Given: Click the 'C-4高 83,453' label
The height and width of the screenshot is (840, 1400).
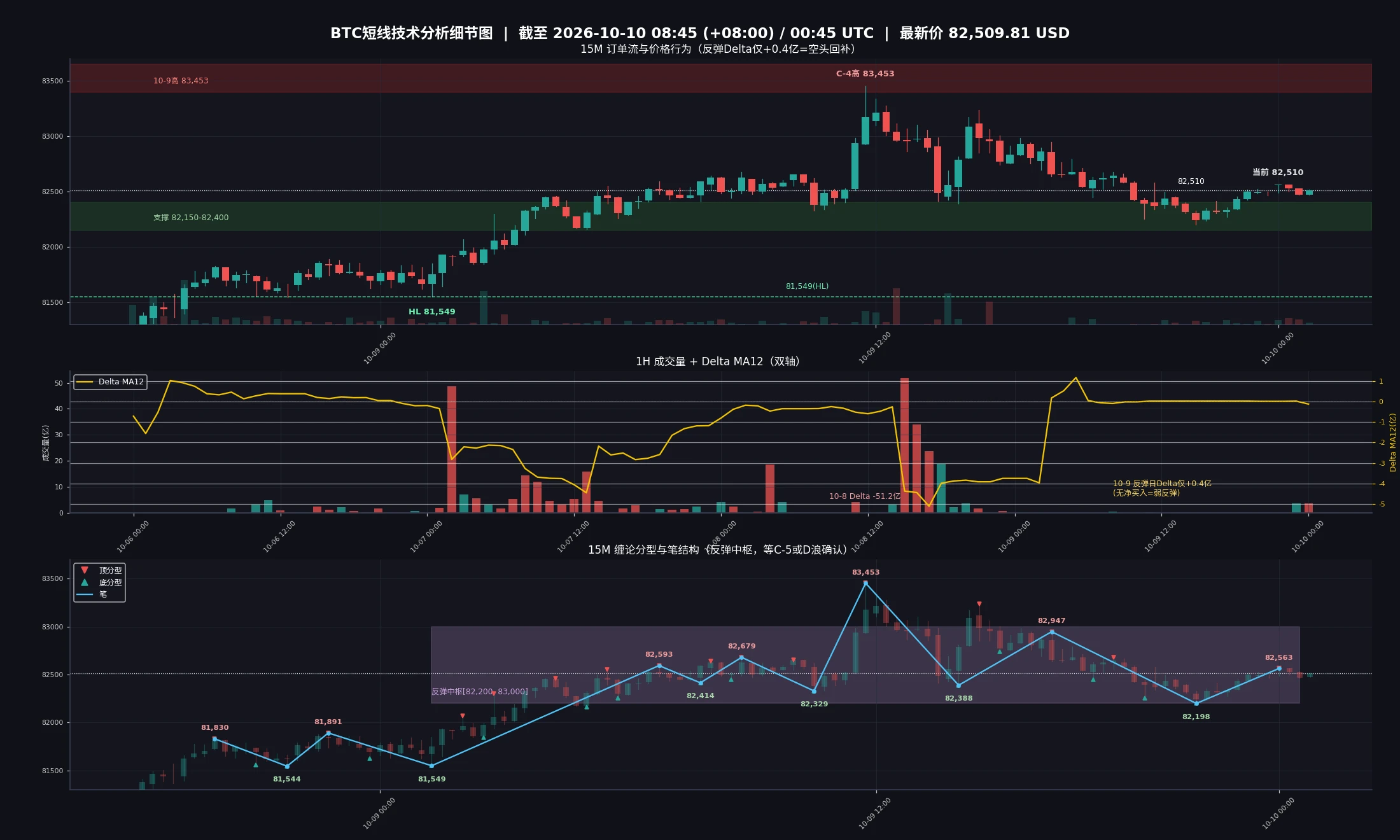Looking at the screenshot, I should (x=865, y=74).
